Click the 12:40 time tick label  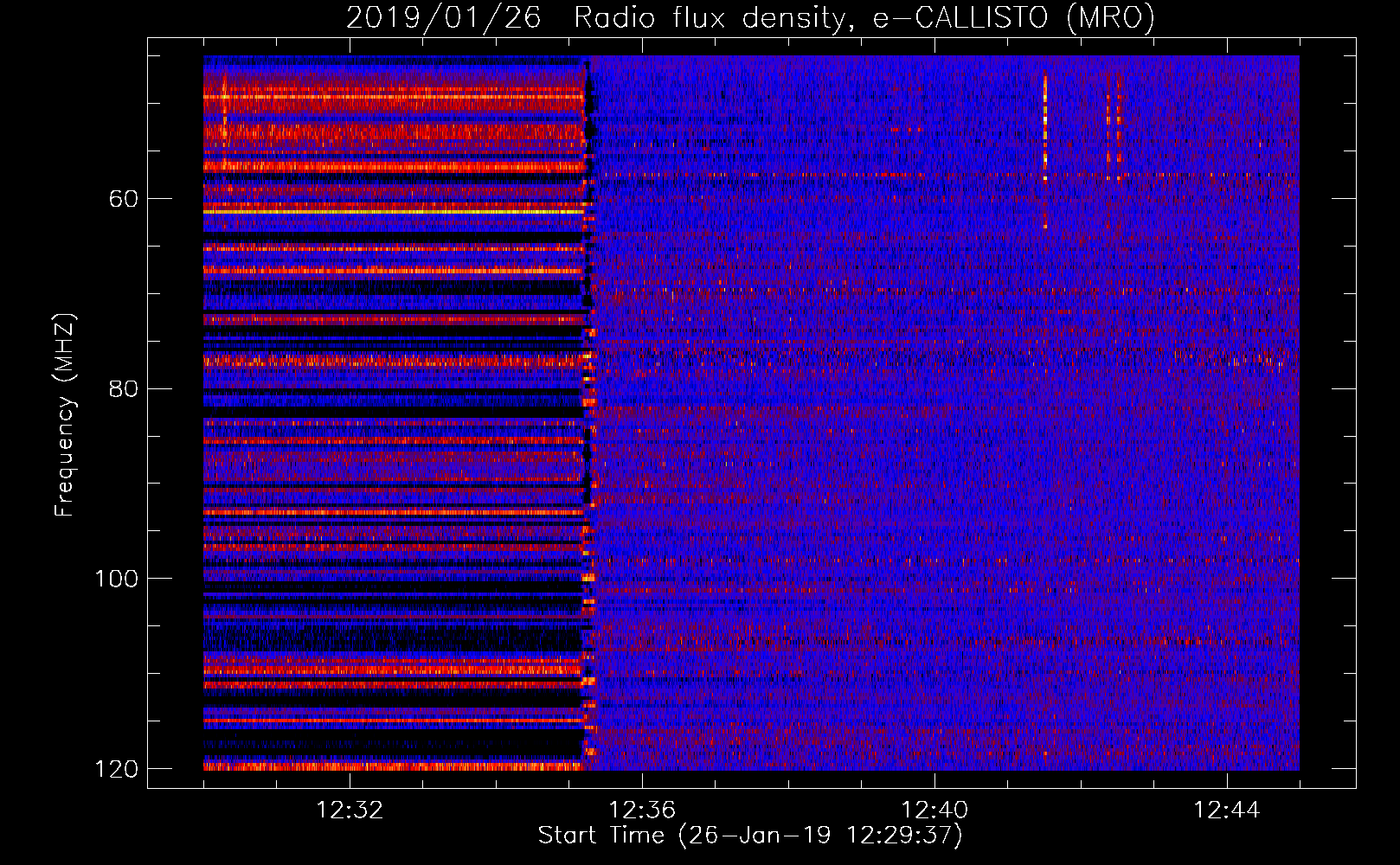[934, 811]
